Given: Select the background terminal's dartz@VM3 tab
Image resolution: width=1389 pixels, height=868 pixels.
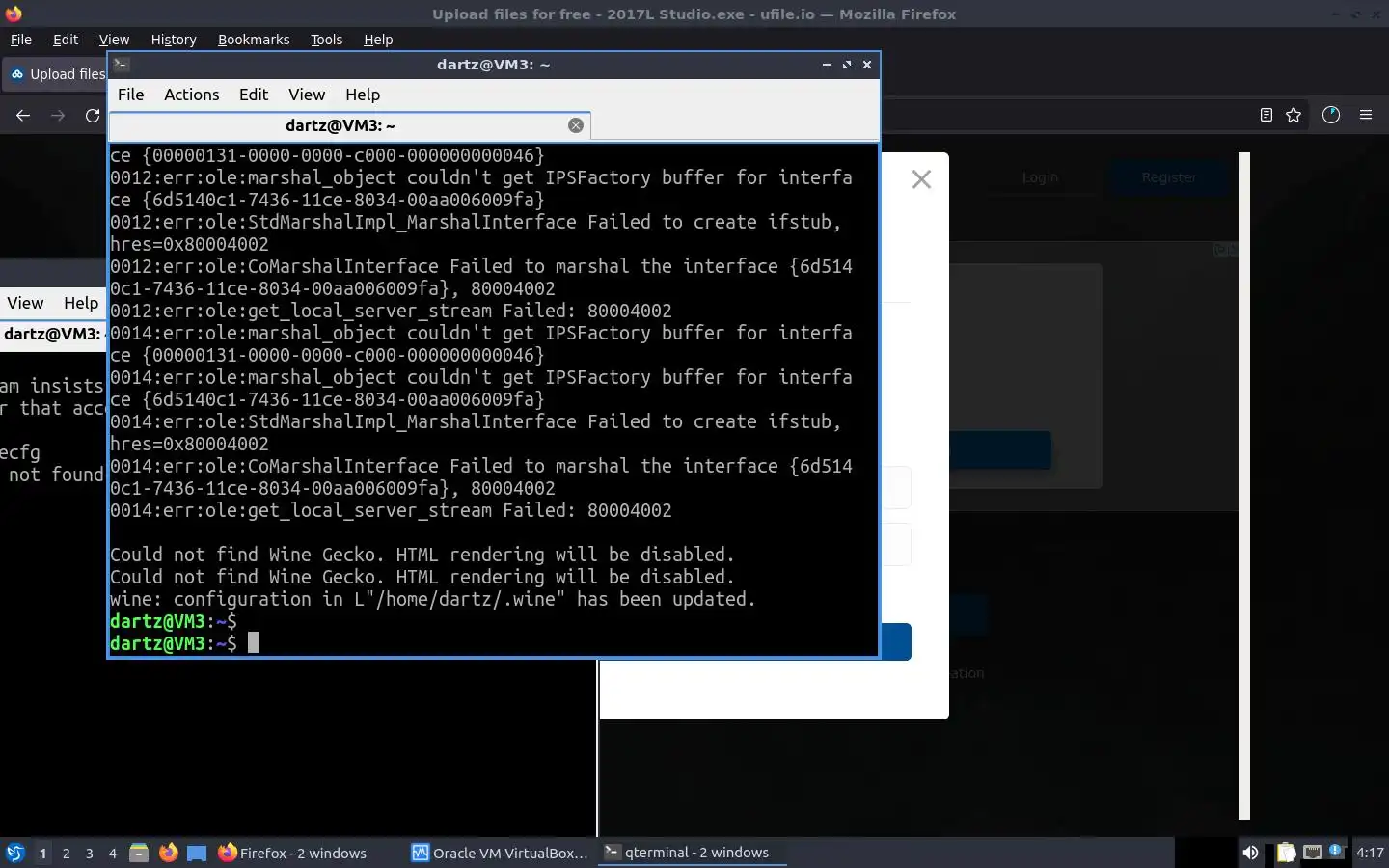Looking at the screenshot, I should coord(53,334).
